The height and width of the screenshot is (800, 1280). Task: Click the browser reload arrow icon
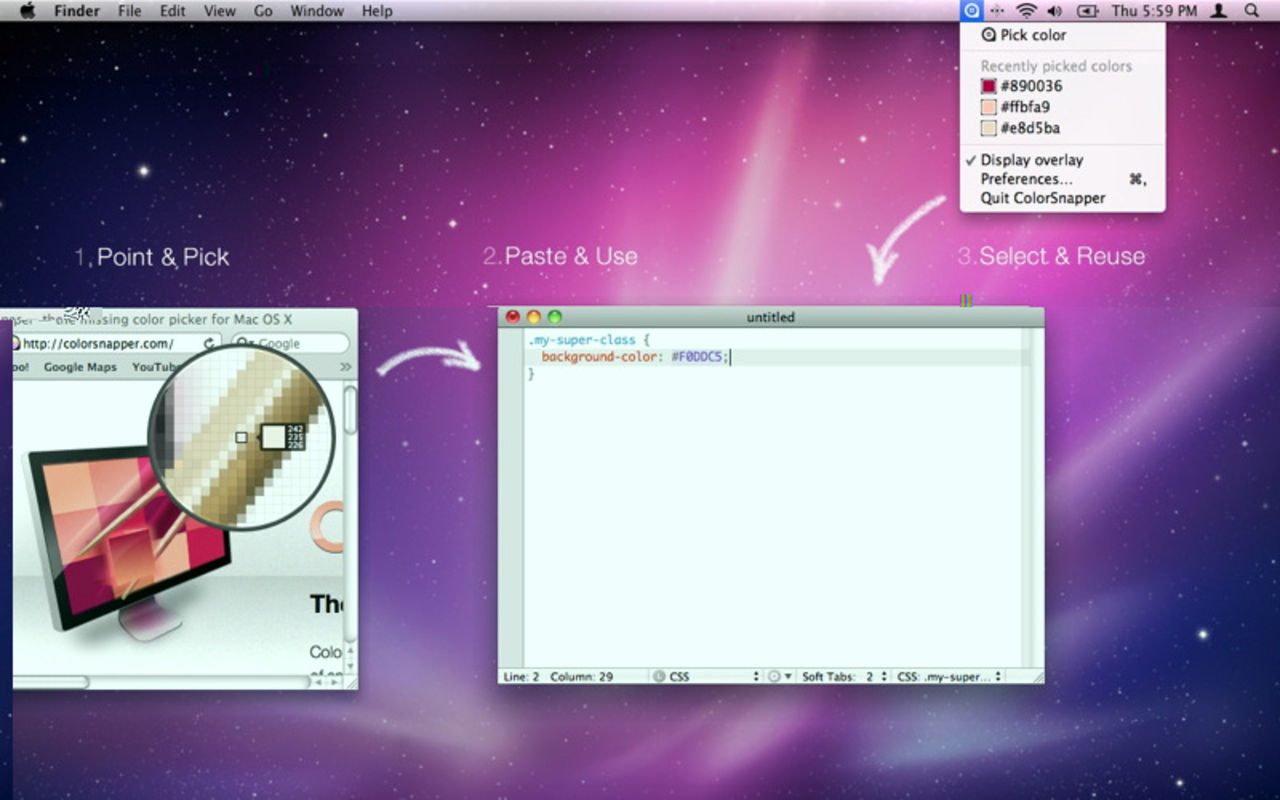(209, 344)
